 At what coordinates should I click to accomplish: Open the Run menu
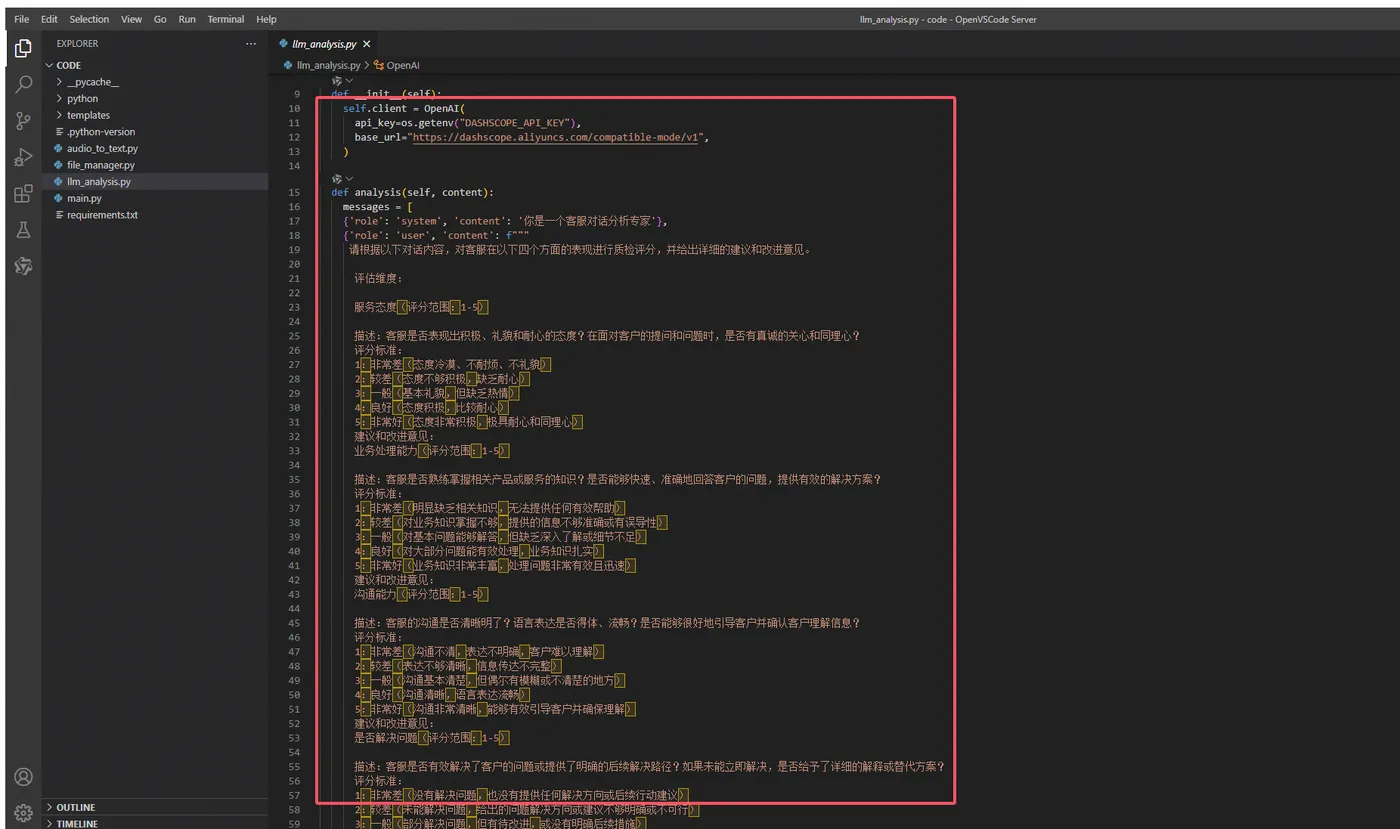coord(187,19)
